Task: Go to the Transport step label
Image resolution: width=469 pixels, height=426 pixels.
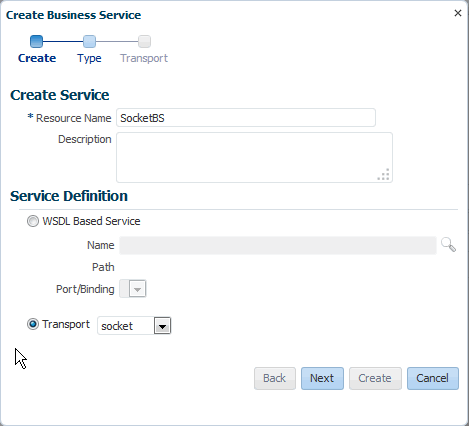Action: [x=144, y=58]
